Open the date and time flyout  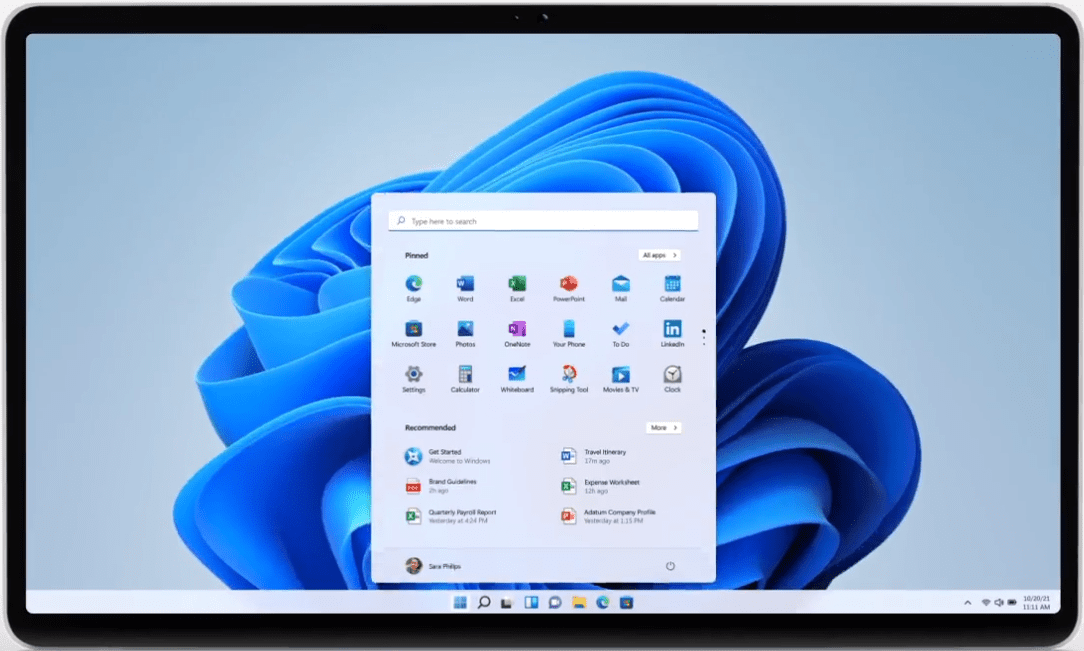(1036, 603)
